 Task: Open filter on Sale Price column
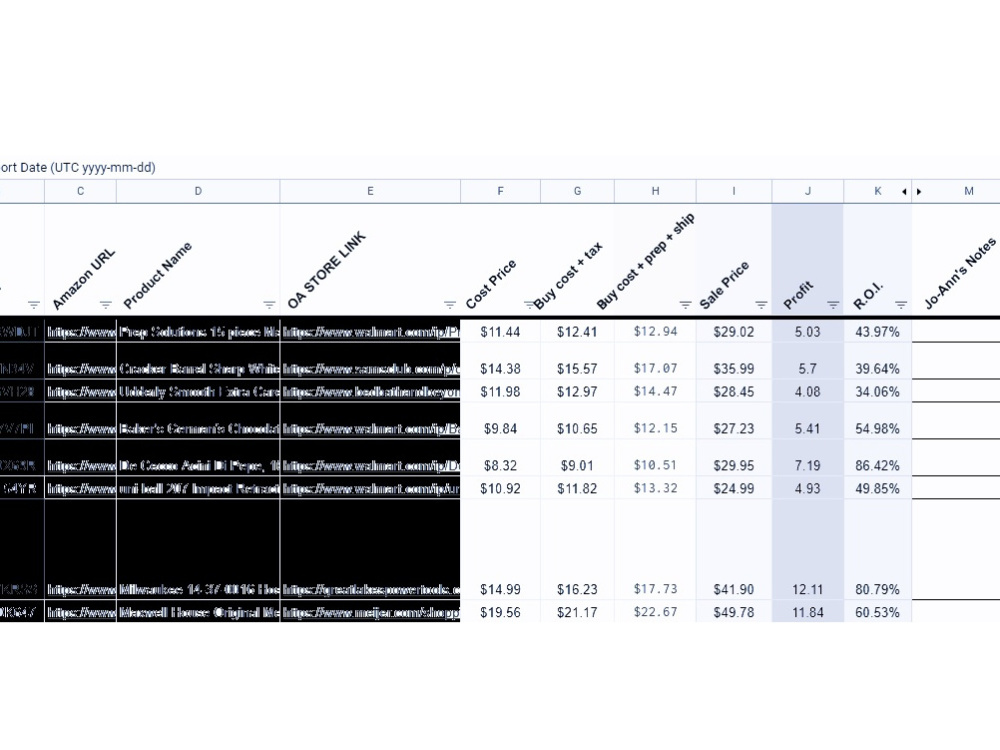pyautogui.click(x=761, y=305)
